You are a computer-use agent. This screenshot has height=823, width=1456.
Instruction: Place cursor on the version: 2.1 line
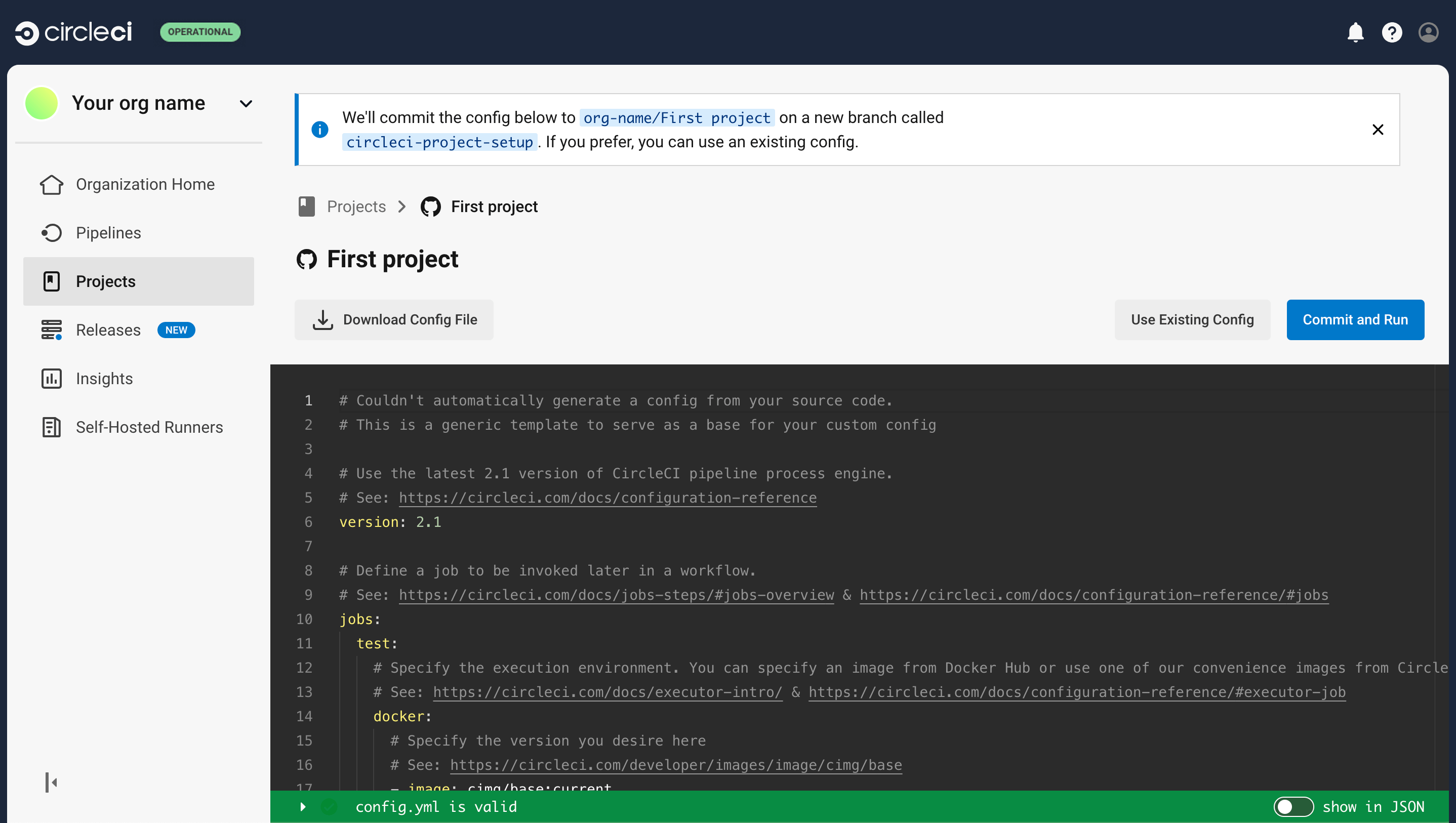390,522
